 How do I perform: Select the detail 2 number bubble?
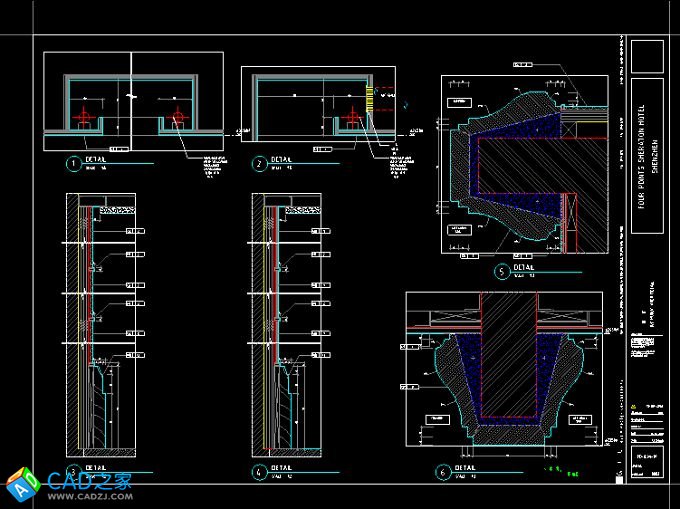259,163
